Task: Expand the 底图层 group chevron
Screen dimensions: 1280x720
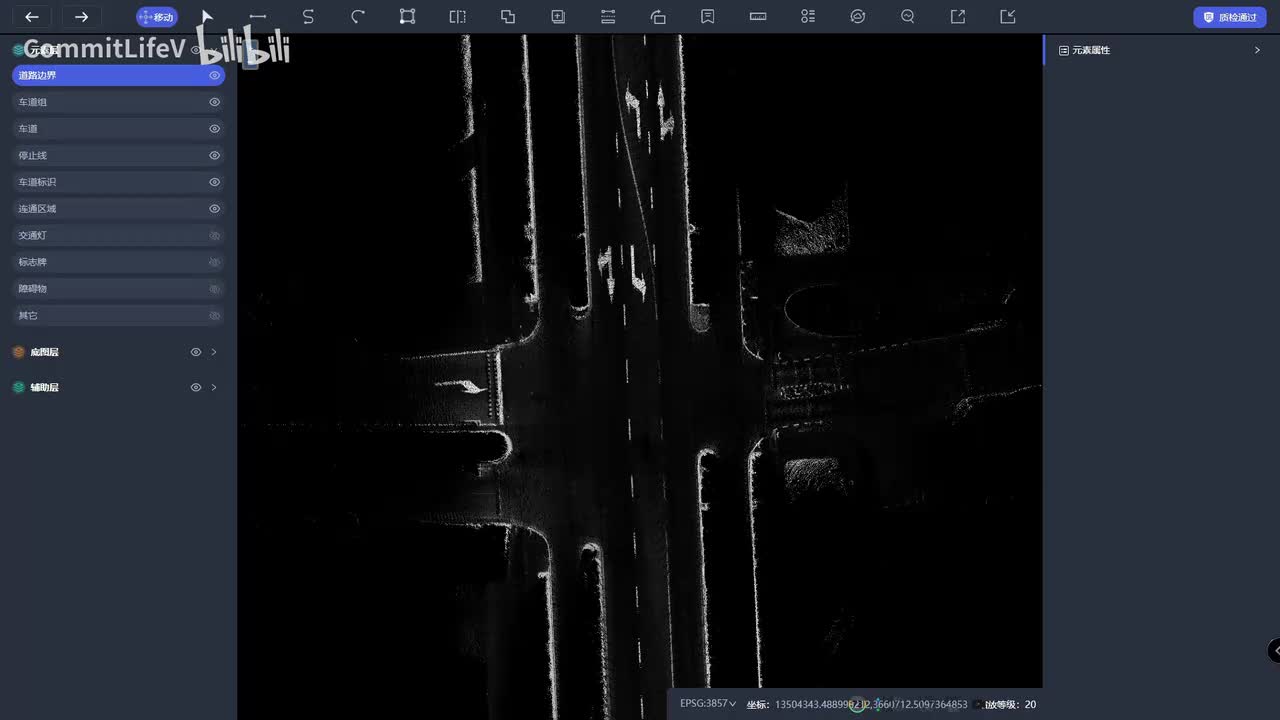Action: point(214,352)
